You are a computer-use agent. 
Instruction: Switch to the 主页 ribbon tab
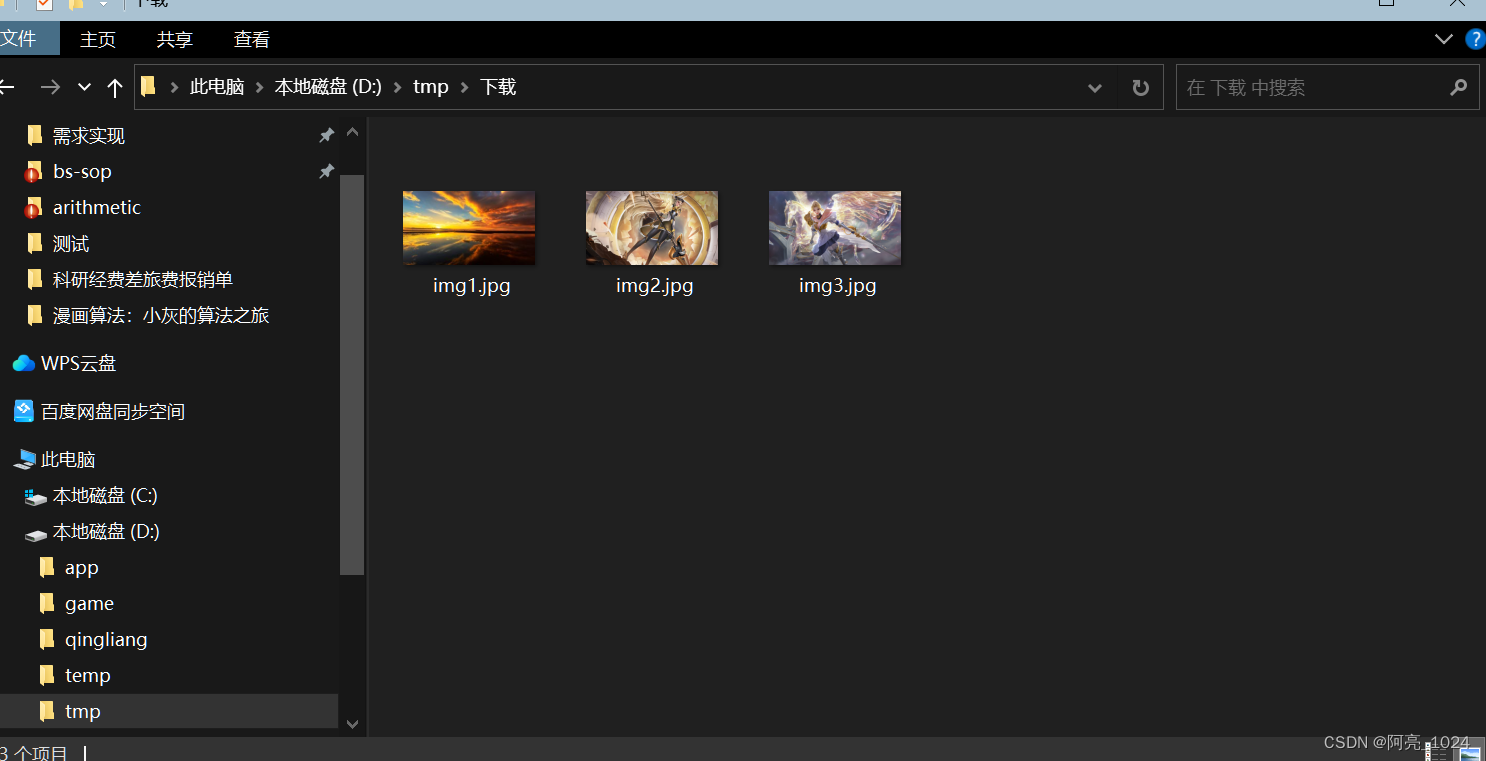point(98,39)
